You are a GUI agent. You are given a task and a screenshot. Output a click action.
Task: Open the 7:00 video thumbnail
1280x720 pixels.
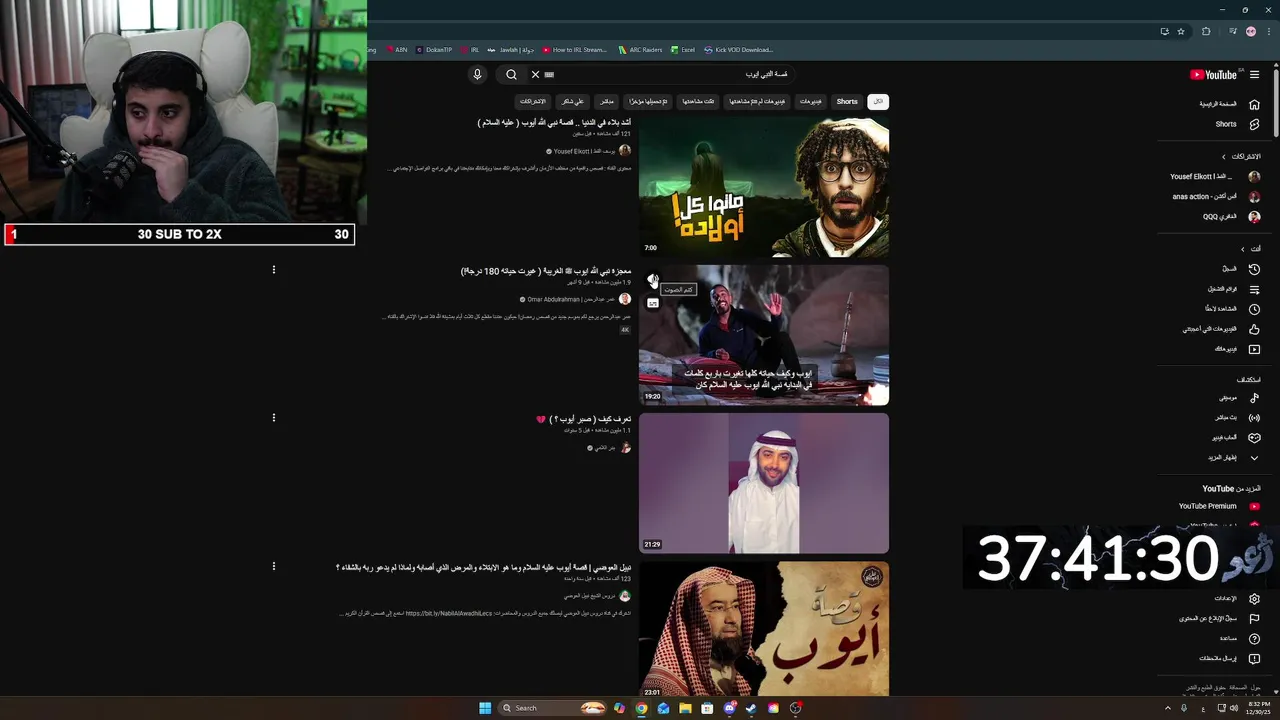pyautogui.click(x=764, y=187)
